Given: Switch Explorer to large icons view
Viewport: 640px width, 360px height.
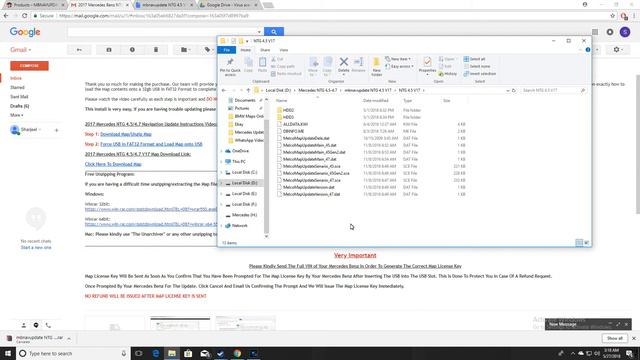Looking at the screenshot, I should [x=587, y=243].
